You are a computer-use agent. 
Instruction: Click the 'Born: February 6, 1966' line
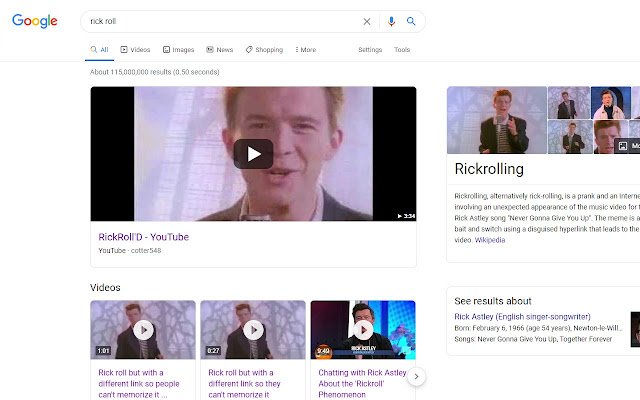point(538,328)
